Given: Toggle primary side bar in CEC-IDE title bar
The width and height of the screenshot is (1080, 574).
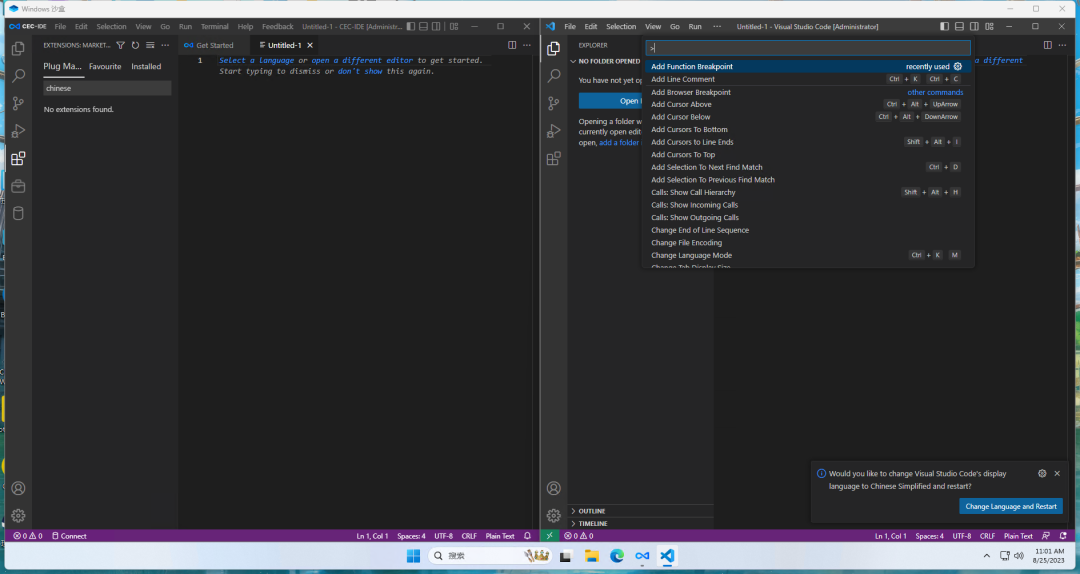Looking at the screenshot, I should pyautogui.click(x=411, y=26).
